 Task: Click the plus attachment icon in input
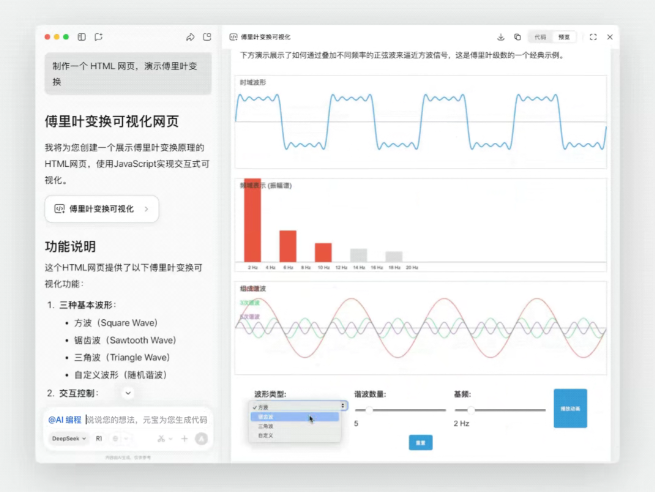click(x=184, y=439)
